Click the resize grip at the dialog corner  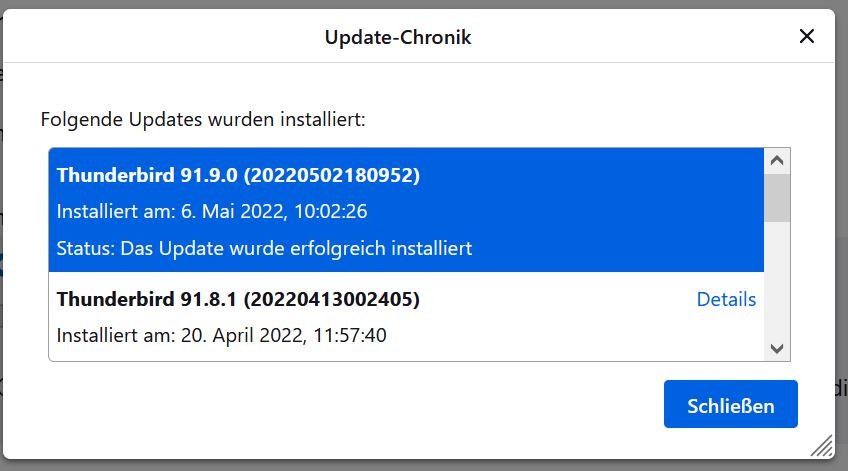[x=822, y=446]
